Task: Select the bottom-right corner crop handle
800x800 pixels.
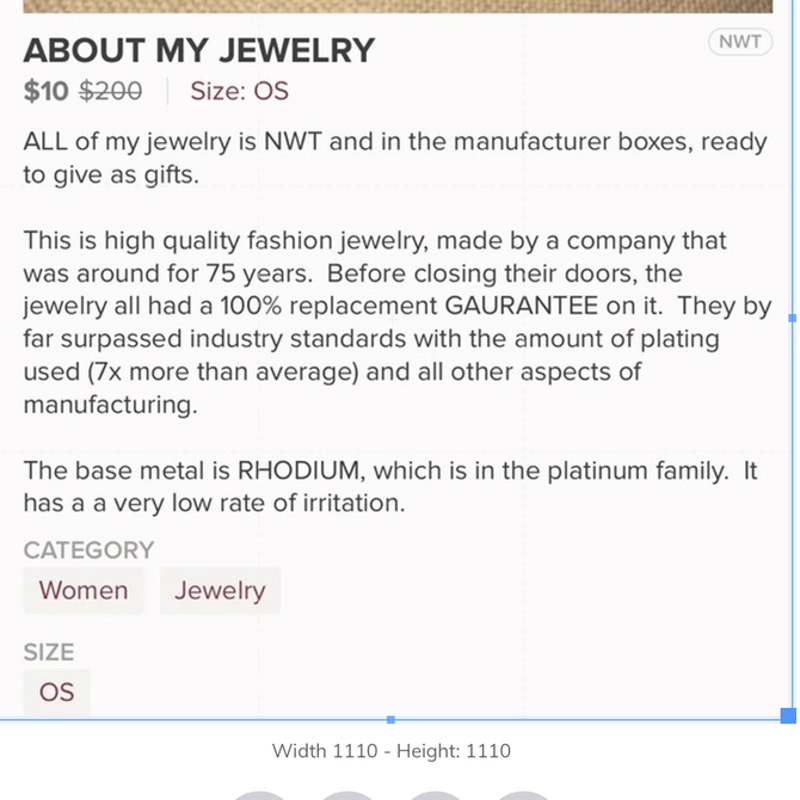Action: coord(788,715)
